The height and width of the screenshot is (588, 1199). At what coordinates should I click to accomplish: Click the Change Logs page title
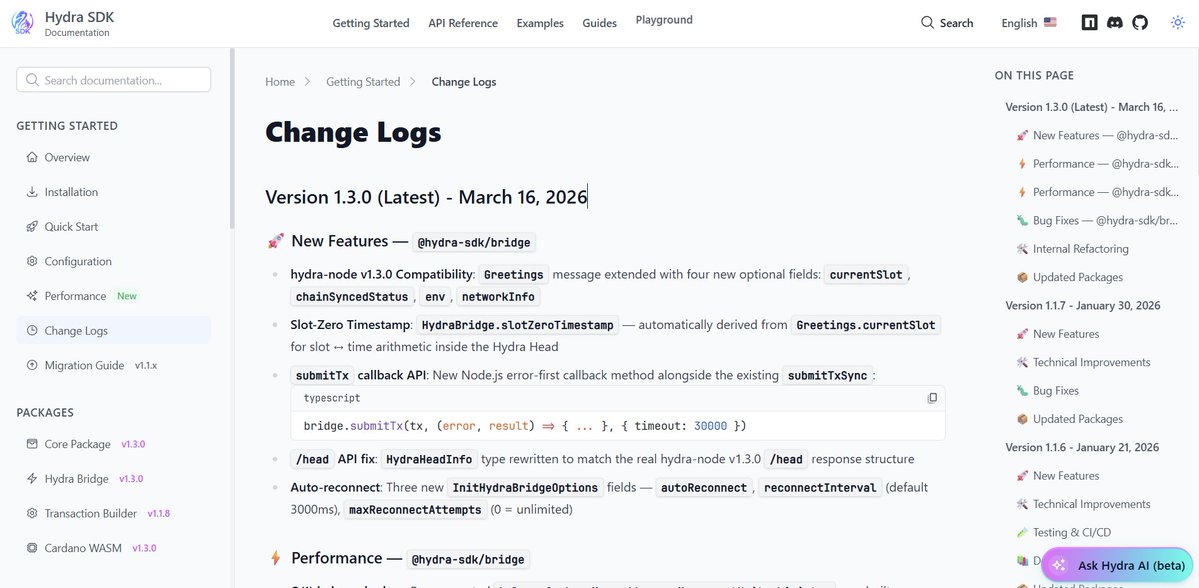pyautogui.click(x=353, y=132)
